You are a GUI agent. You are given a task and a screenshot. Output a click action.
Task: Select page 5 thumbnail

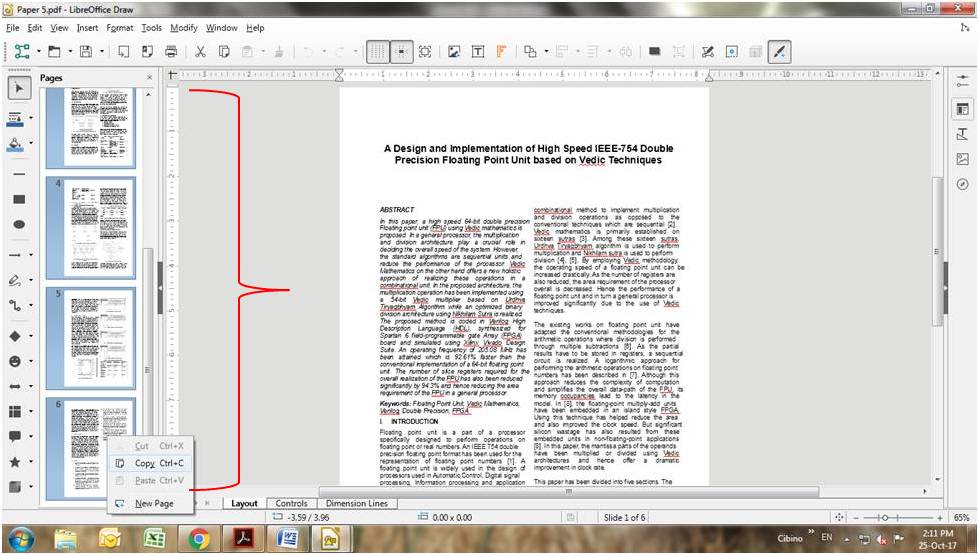(91, 338)
